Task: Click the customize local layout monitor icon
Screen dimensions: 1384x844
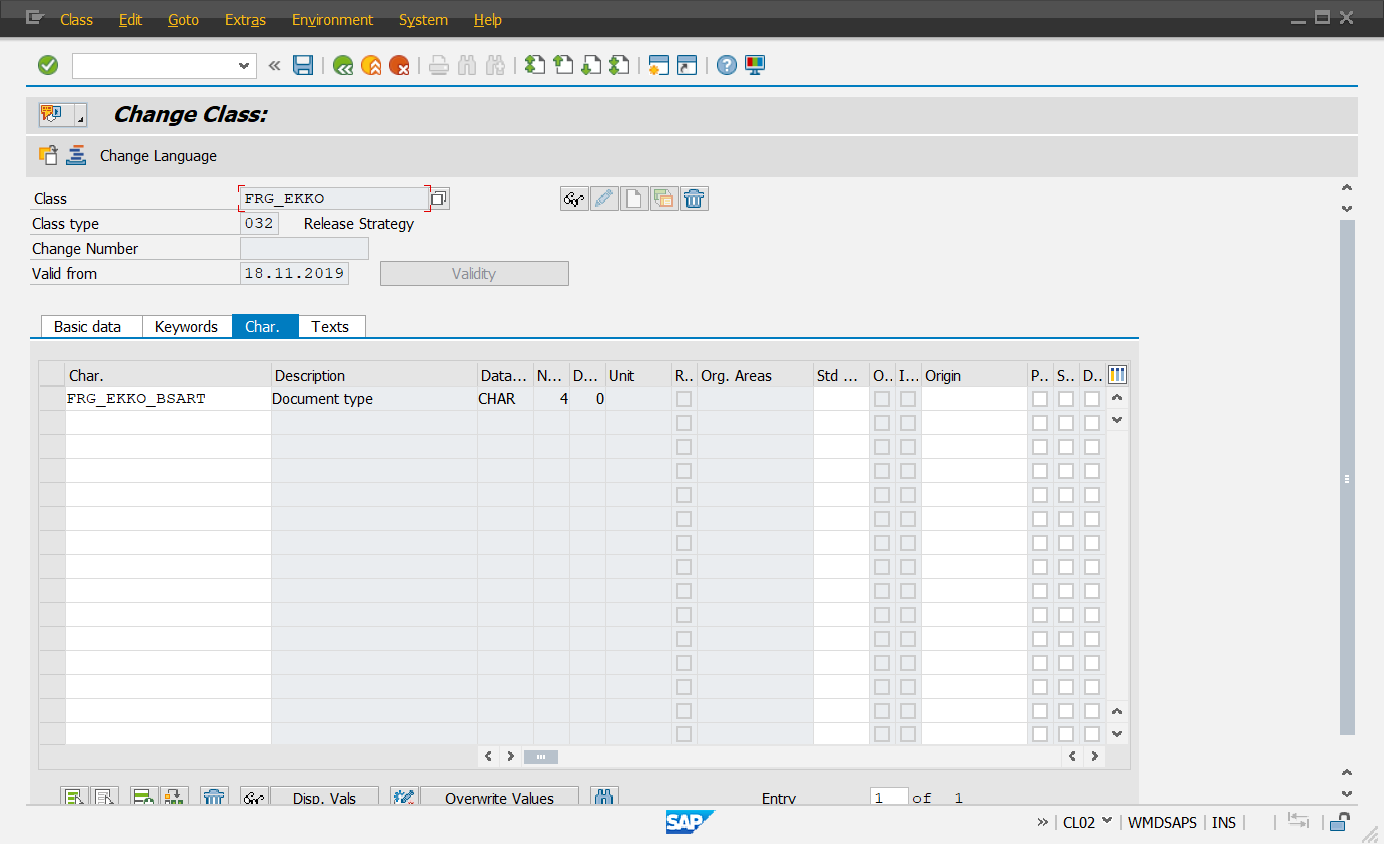Action: tap(755, 65)
